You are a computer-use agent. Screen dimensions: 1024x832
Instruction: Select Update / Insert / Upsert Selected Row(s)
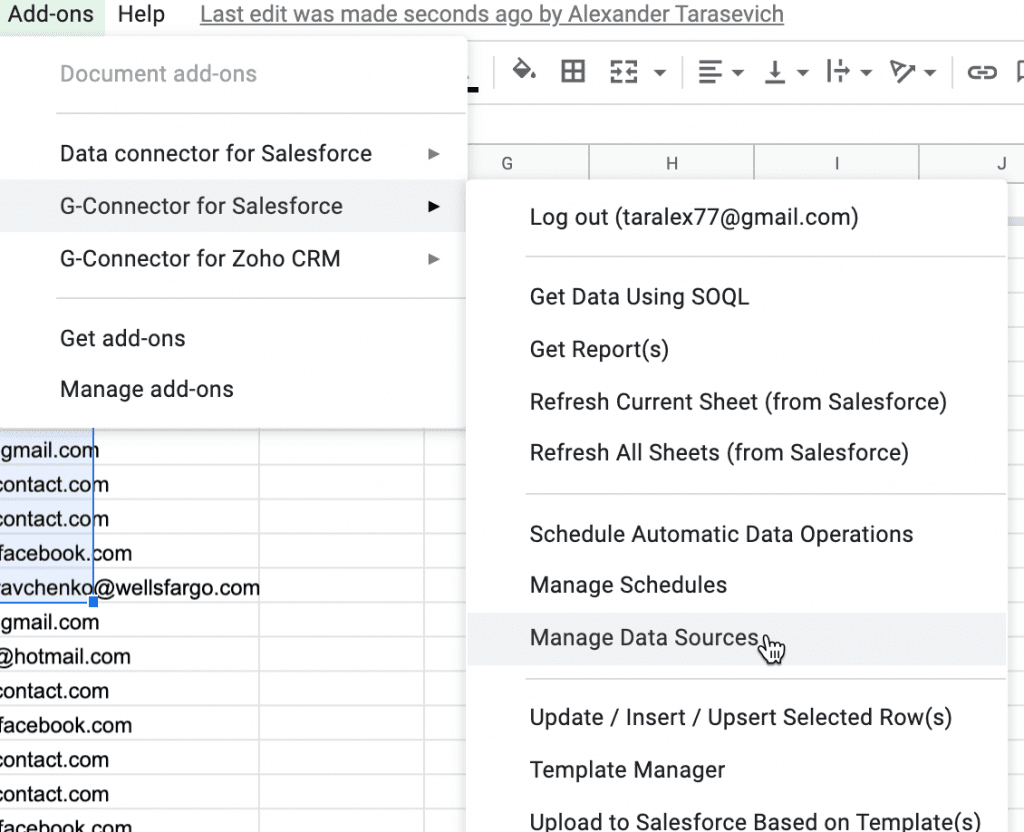coord(737,718)
